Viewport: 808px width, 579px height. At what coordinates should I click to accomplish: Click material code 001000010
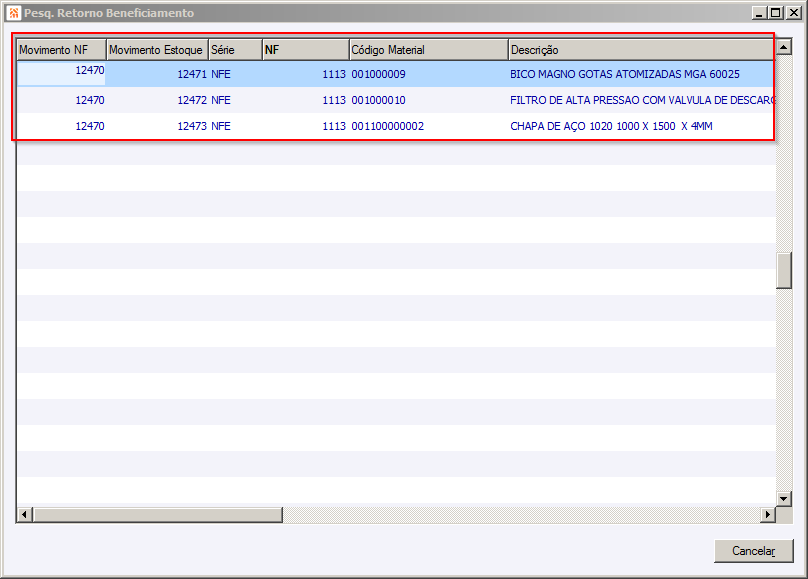click(378, 100)
